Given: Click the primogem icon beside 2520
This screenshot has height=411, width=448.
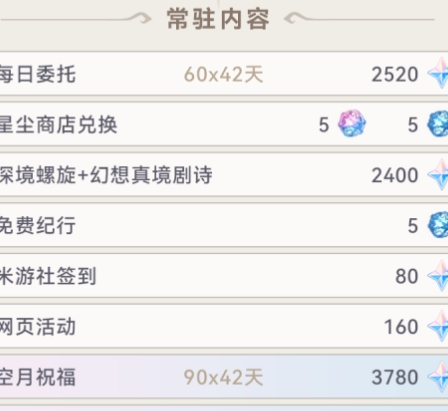Looking at the screenshot, I should [438, 73].
